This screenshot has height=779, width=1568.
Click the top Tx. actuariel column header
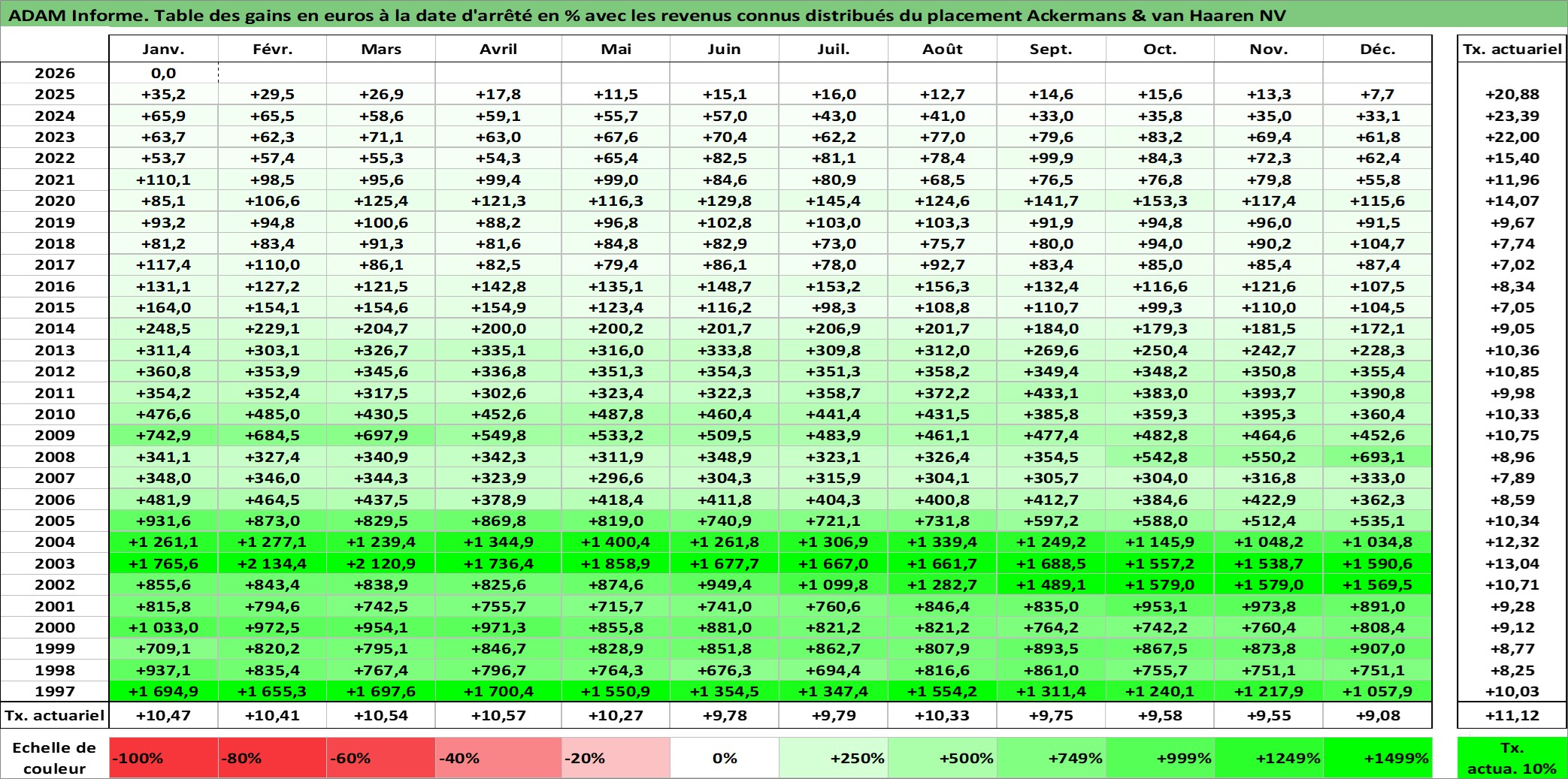point(1512,49)
